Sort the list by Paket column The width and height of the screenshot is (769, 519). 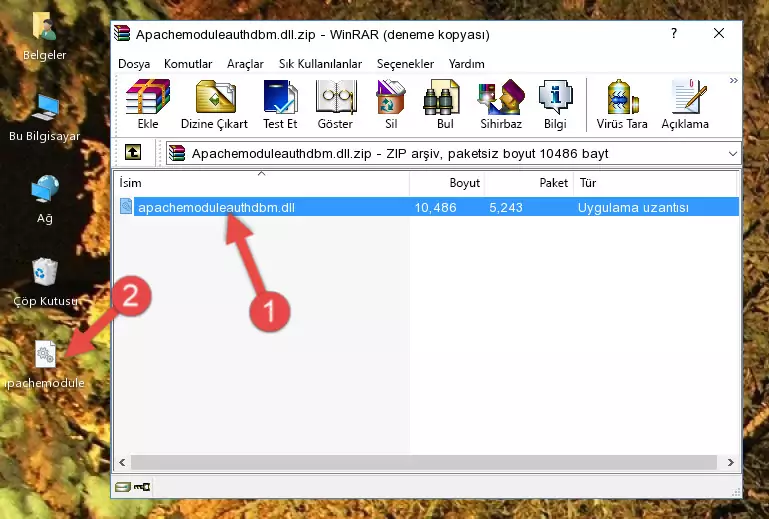click(x=529, y=182)
